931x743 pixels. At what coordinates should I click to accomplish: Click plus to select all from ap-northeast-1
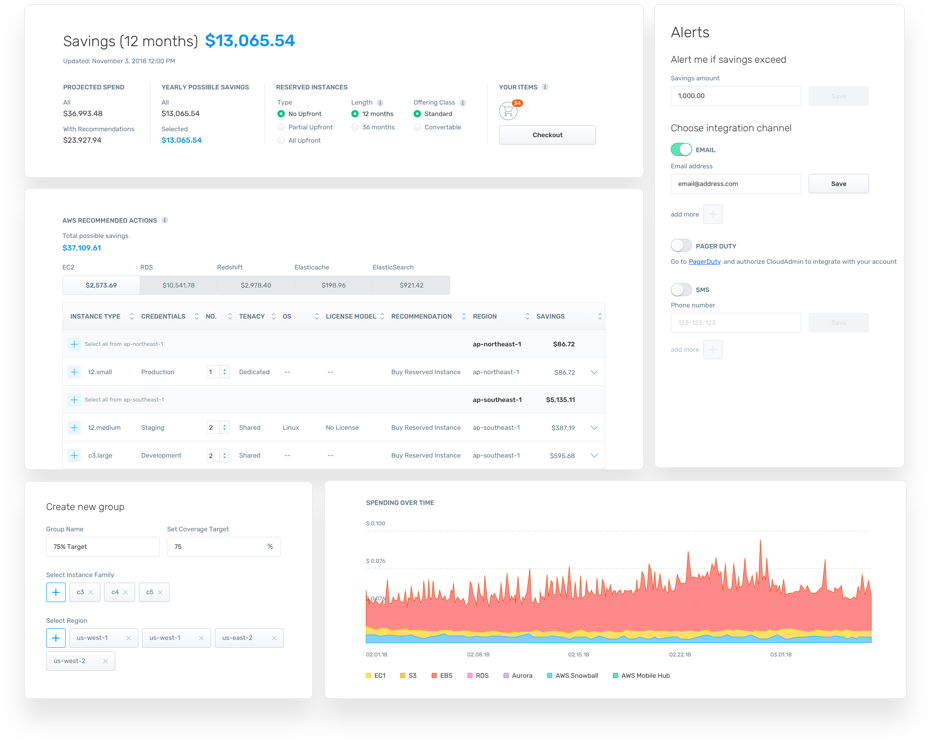coord(74,343)
